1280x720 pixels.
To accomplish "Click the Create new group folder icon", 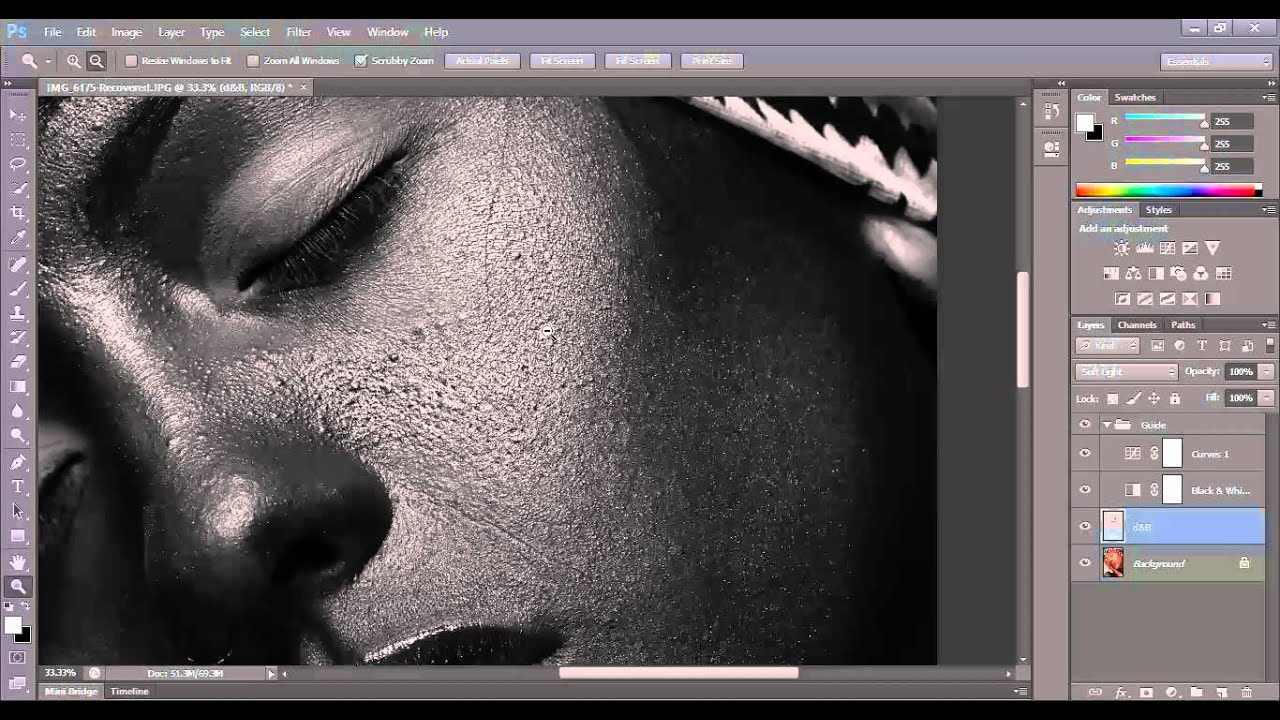I will pos(1196,692).
